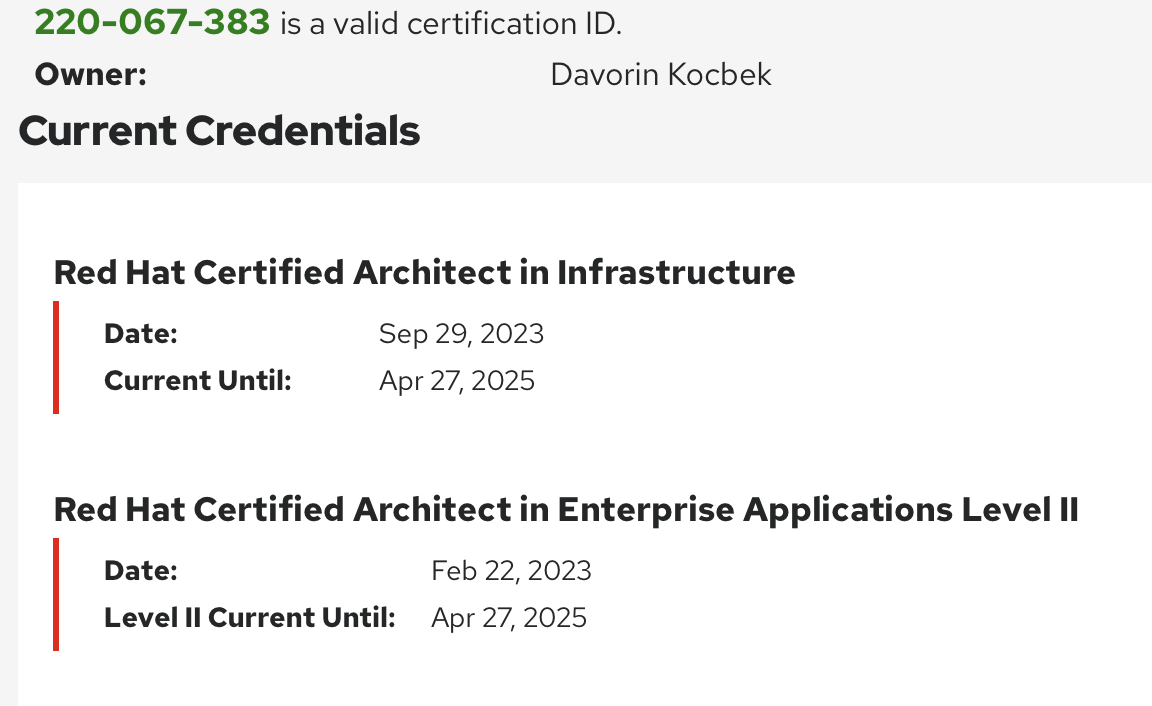Viewport: 1152px width, 706px height.
Task: Click the word 'Infrastructure' in the first credential title
Action: pyautogui.click(x=676, y=272)
